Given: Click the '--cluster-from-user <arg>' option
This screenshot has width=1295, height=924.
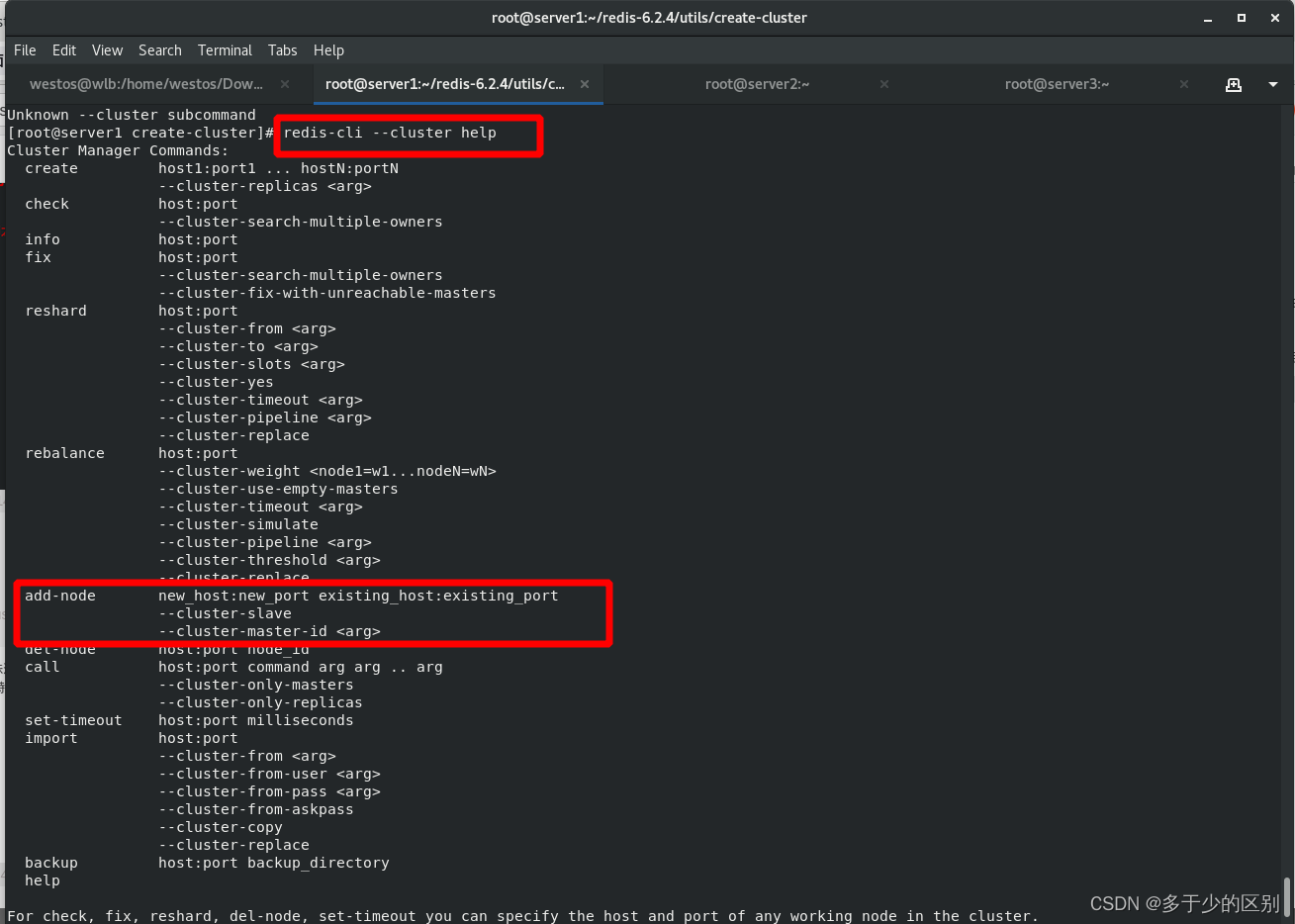Looking at the screenshot, I should (x=269, y=774).
